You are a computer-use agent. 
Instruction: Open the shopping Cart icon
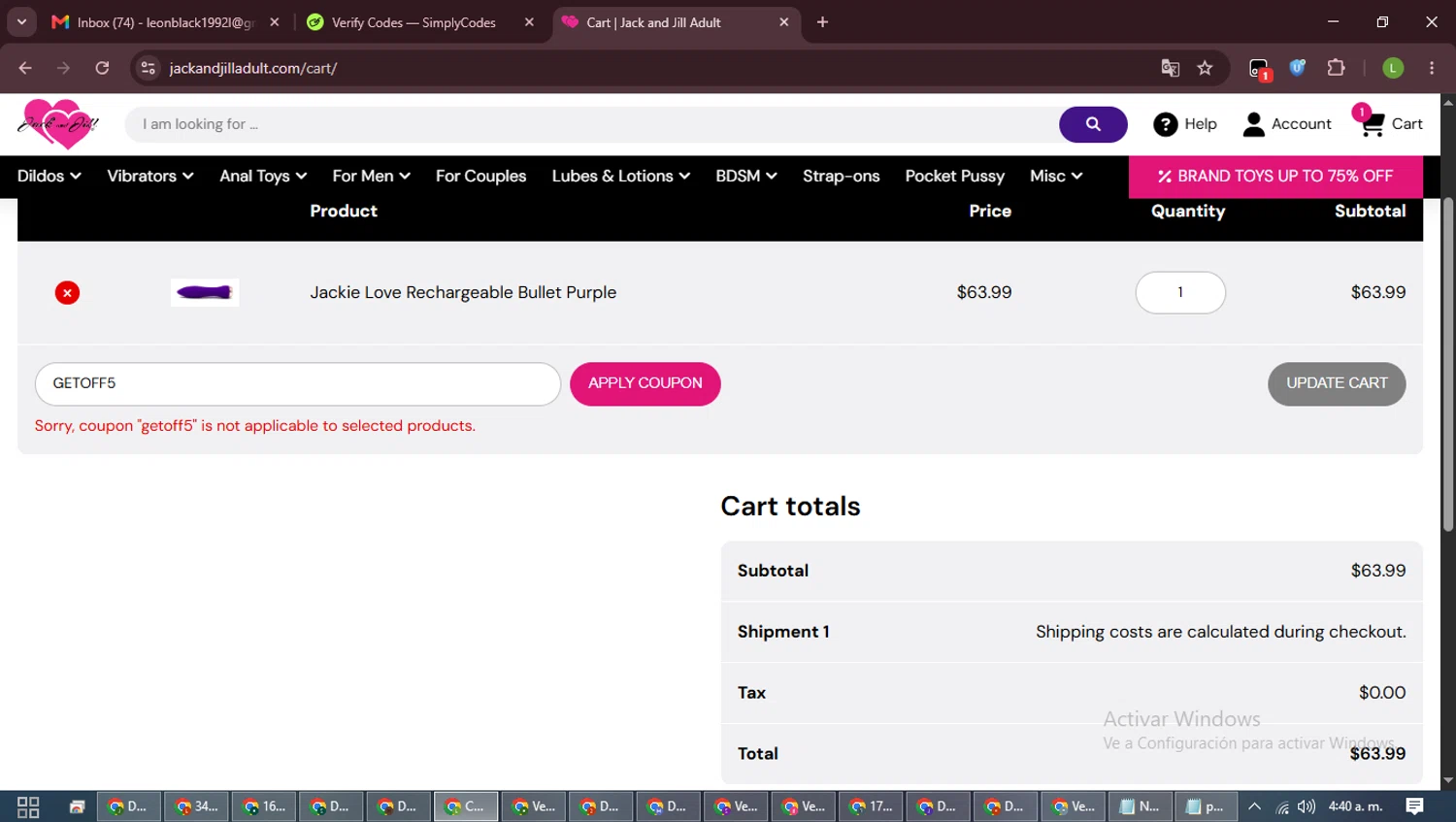click(x=1372, y=123)
